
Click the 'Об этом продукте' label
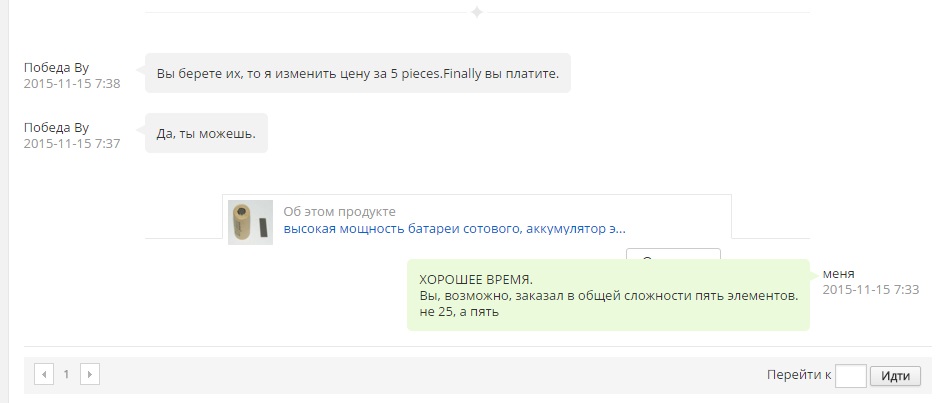point(339,212)
